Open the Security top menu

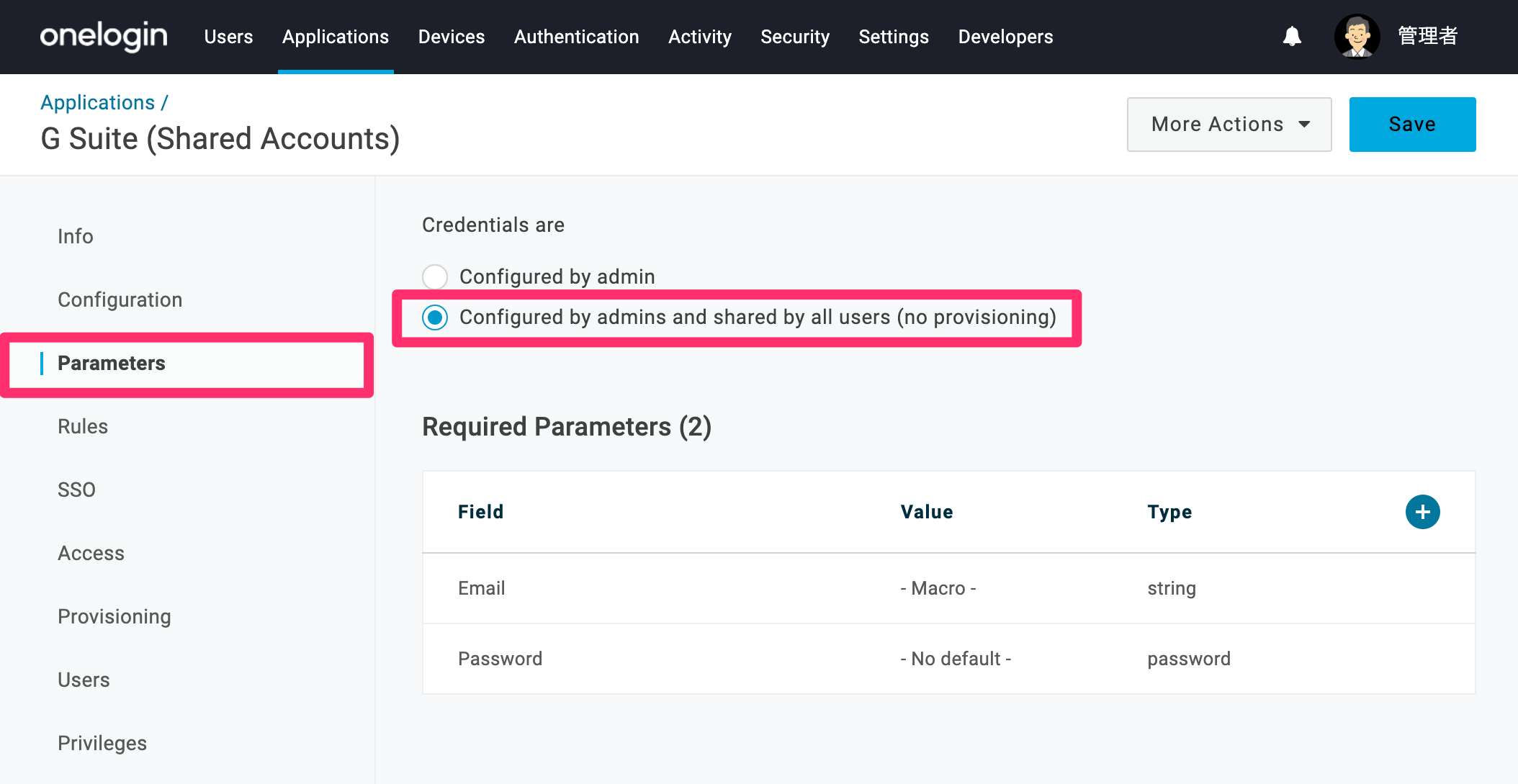point(795,37)
